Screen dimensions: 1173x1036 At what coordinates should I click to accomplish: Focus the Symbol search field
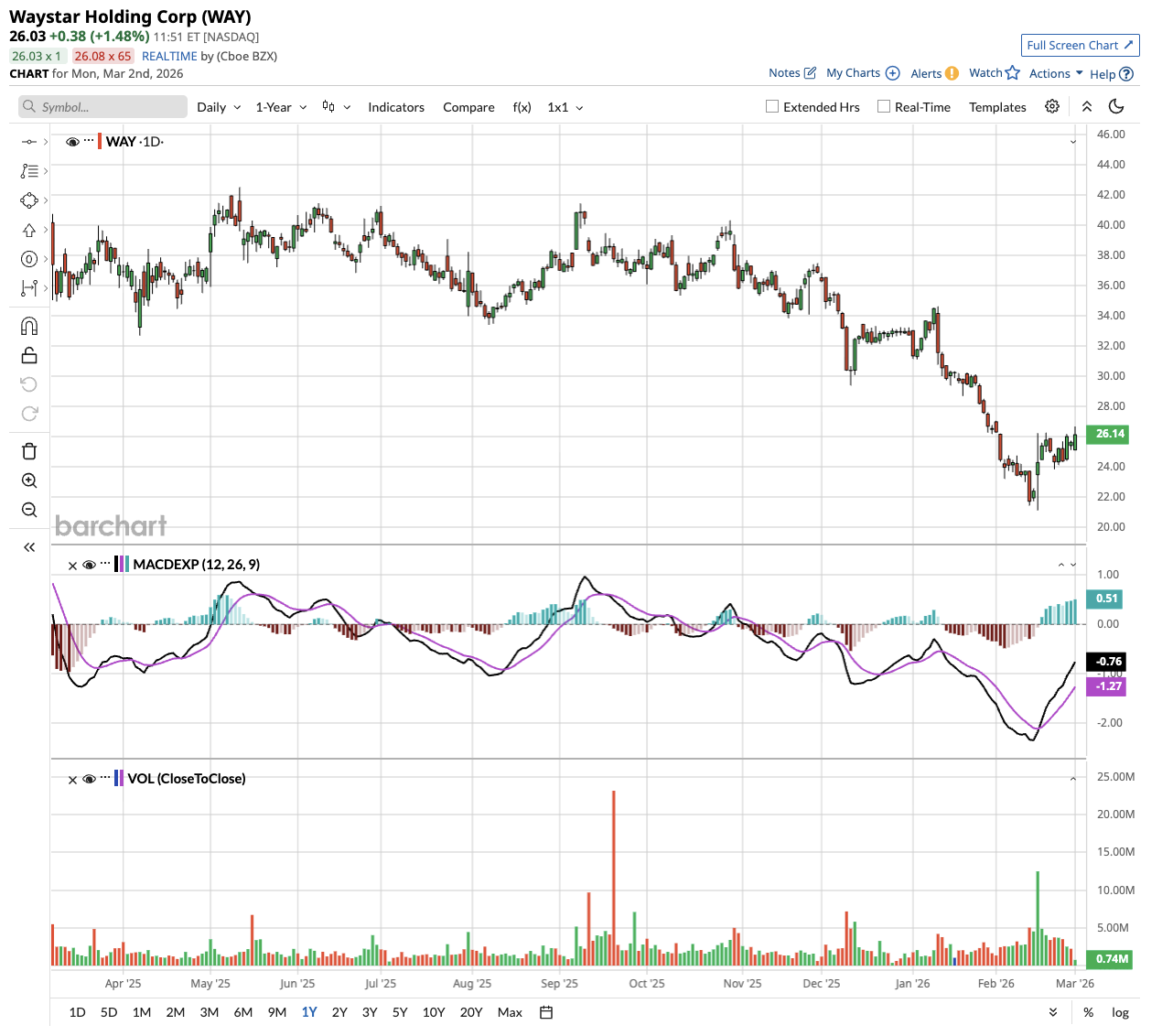click(102, 107)
